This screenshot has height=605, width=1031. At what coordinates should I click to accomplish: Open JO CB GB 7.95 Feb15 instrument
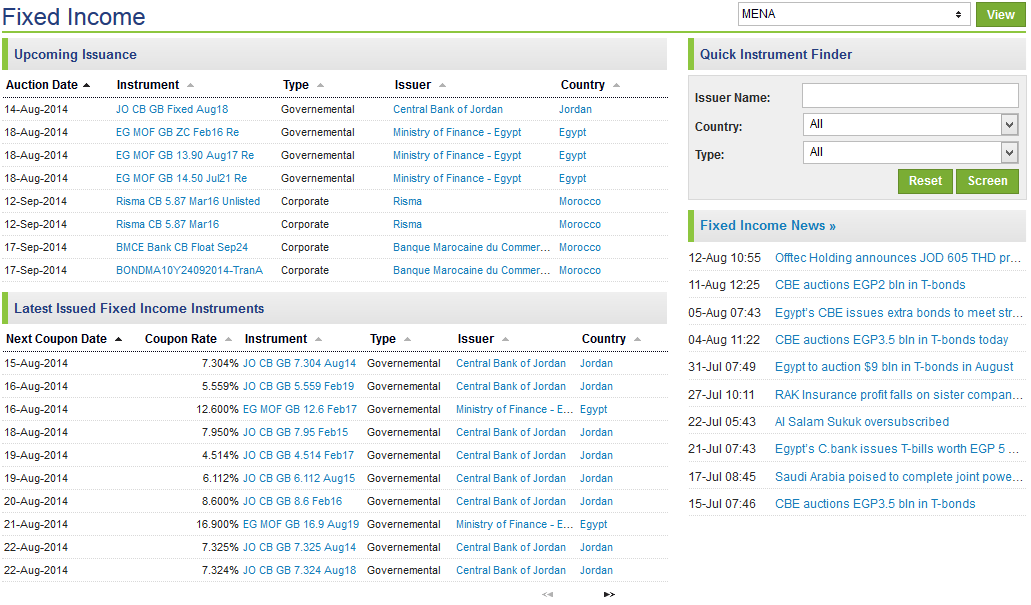pos(295,432)
